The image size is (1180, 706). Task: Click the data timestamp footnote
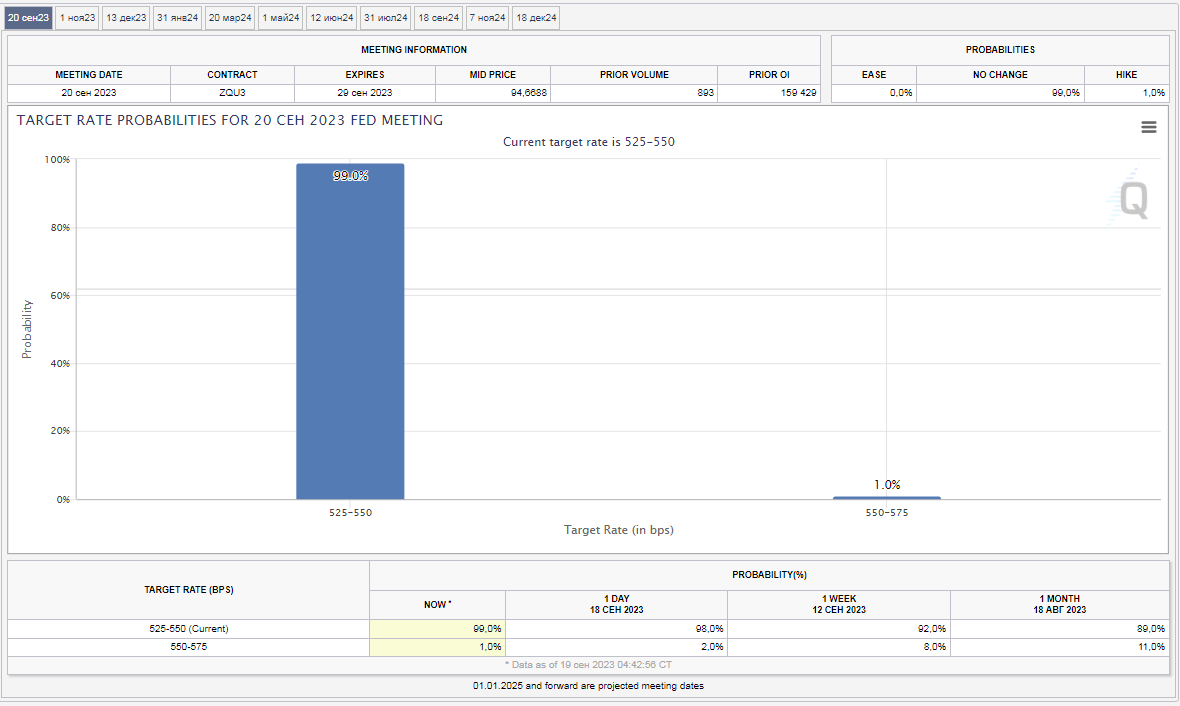point(588,665)
